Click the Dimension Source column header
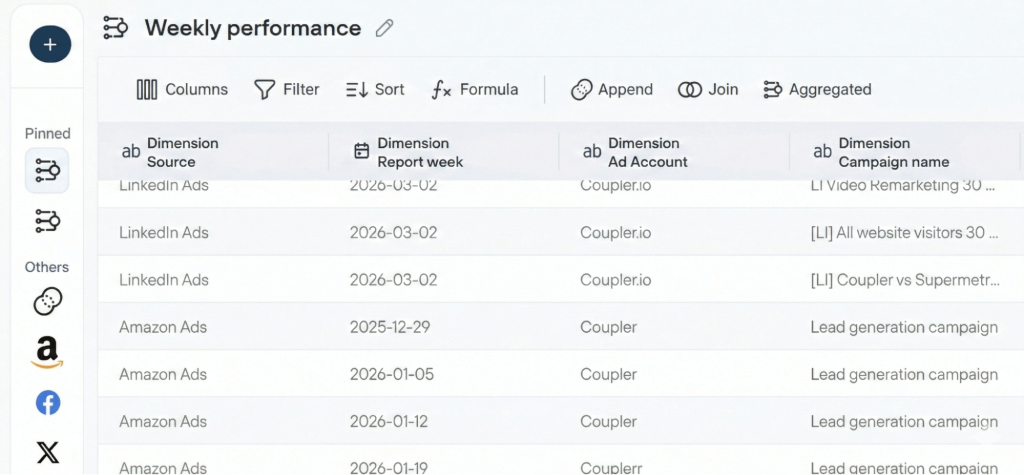Image resolution: width=1024 pixels, height=475 pixels. 213,152
